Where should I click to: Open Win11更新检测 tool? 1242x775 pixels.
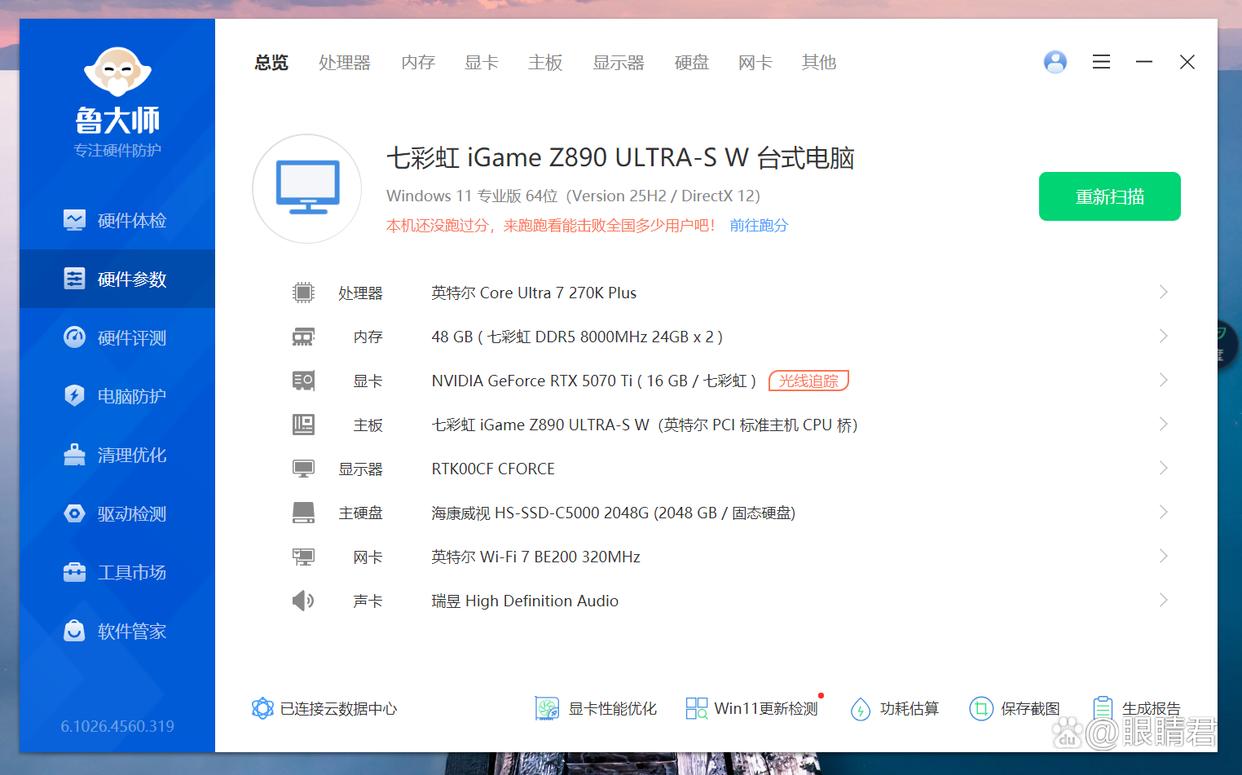752,709
